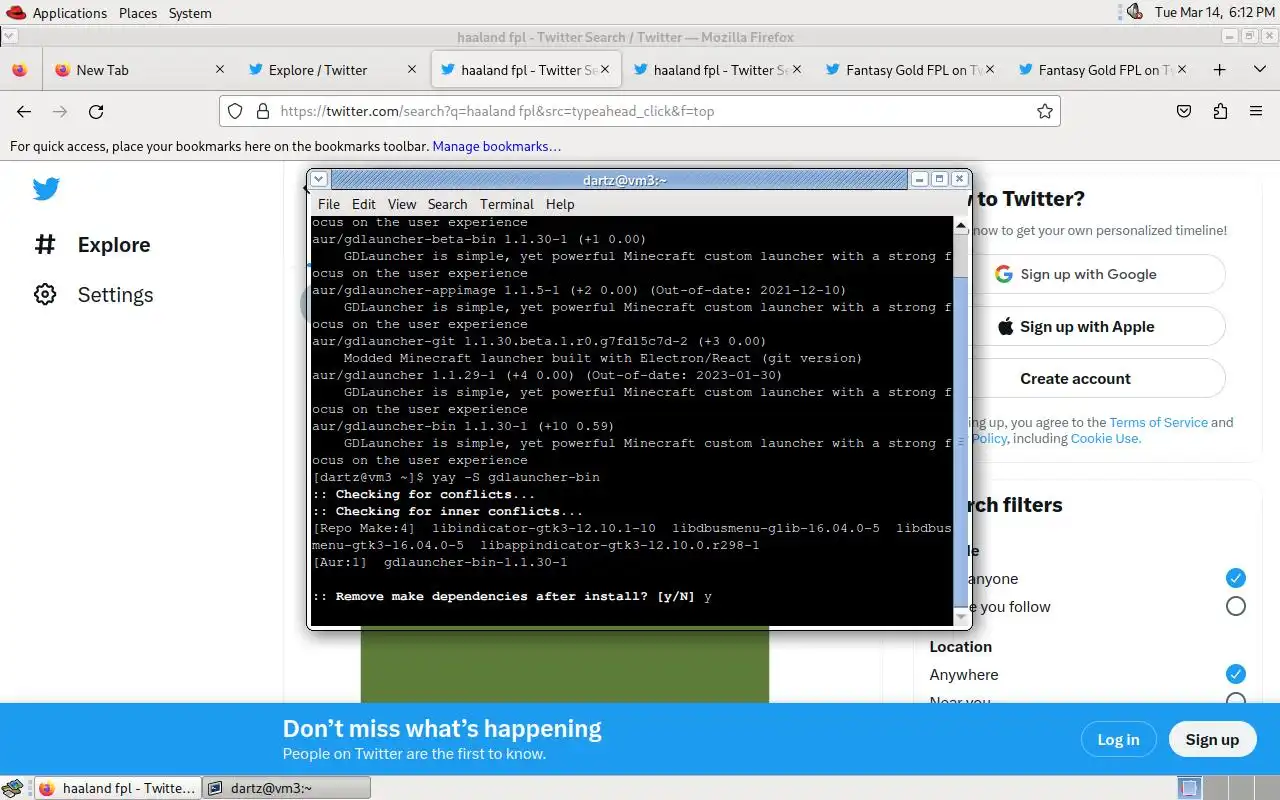Click Settings label in Twitter sidebar
1280x800 pixels.
click(115, 295)
